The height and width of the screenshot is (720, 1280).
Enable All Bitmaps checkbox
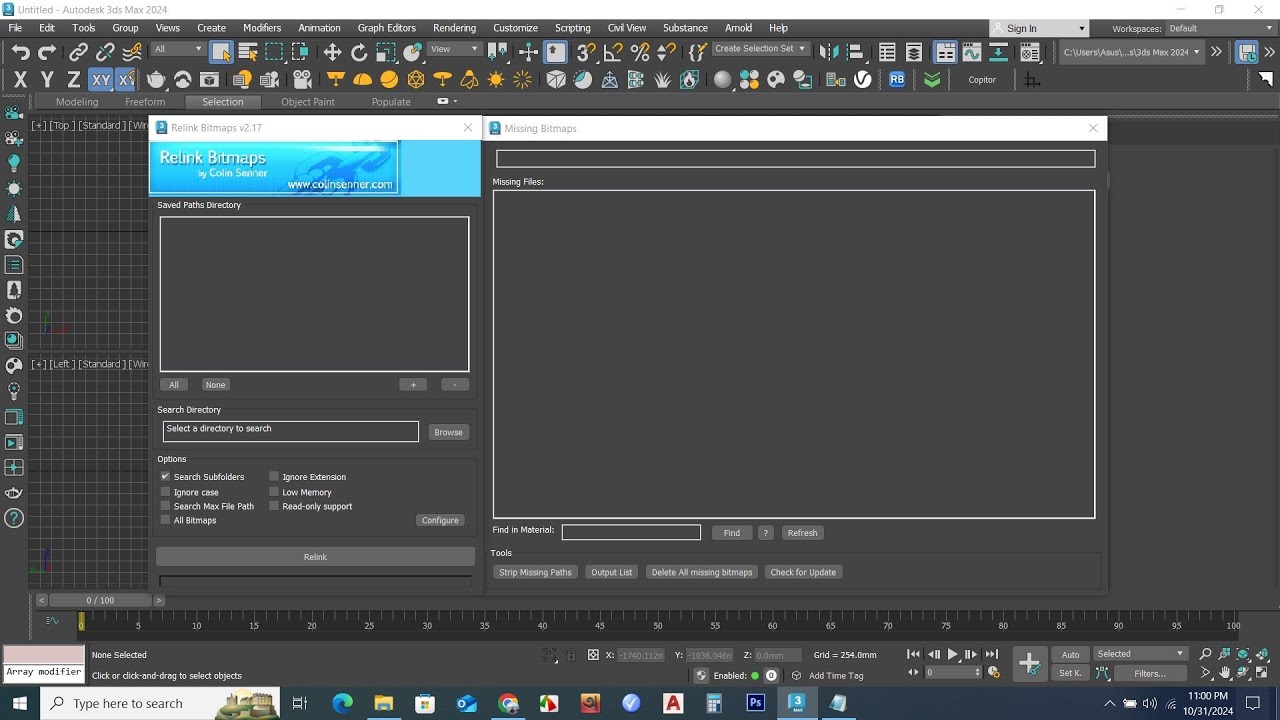pyautogui.click(x=166, y=520)
